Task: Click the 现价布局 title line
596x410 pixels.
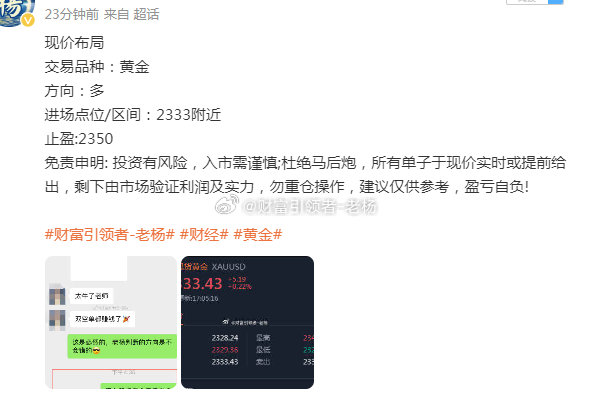Action: pyautogui.click(x=74, y=43)
